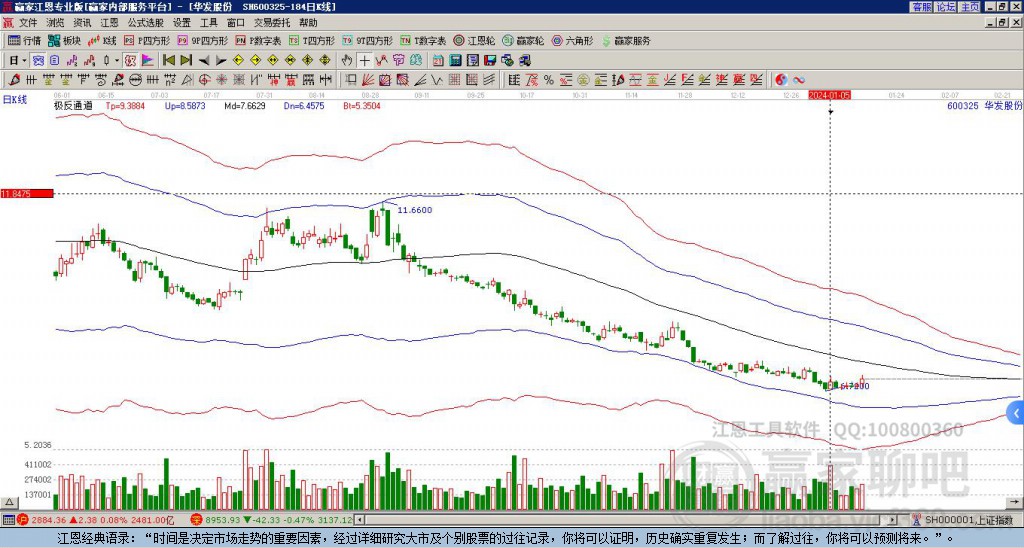Click the SH000001 上证指数 status entry
Viewport: 1024px width, 548px height.
click(968, 520)
